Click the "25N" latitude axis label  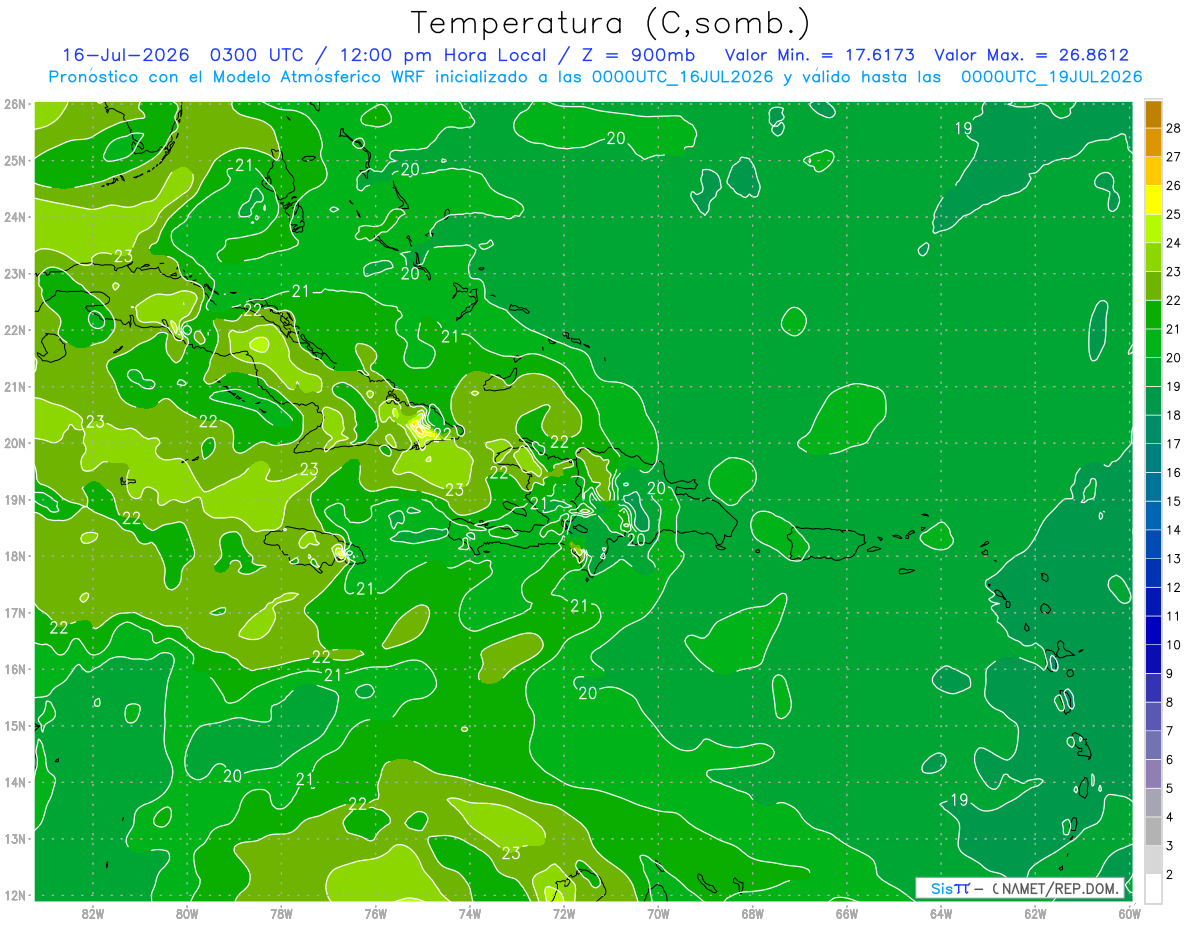click(14, 160)
